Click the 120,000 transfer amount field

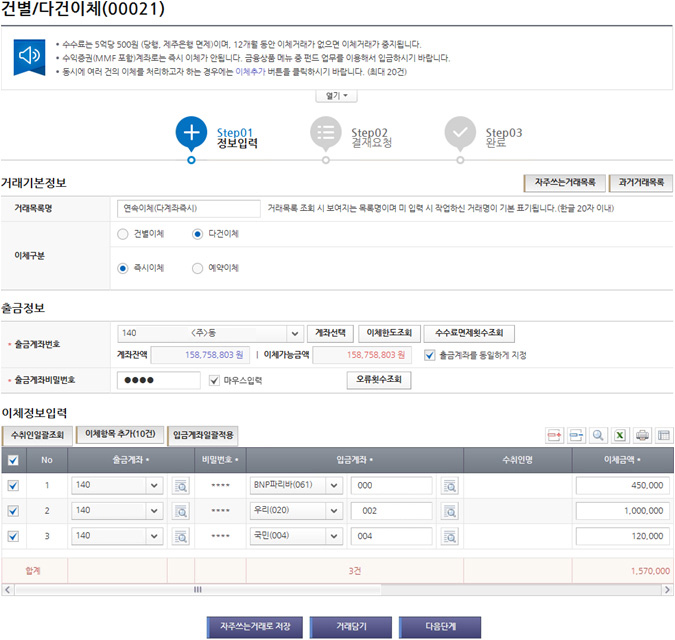pos(623,536)
